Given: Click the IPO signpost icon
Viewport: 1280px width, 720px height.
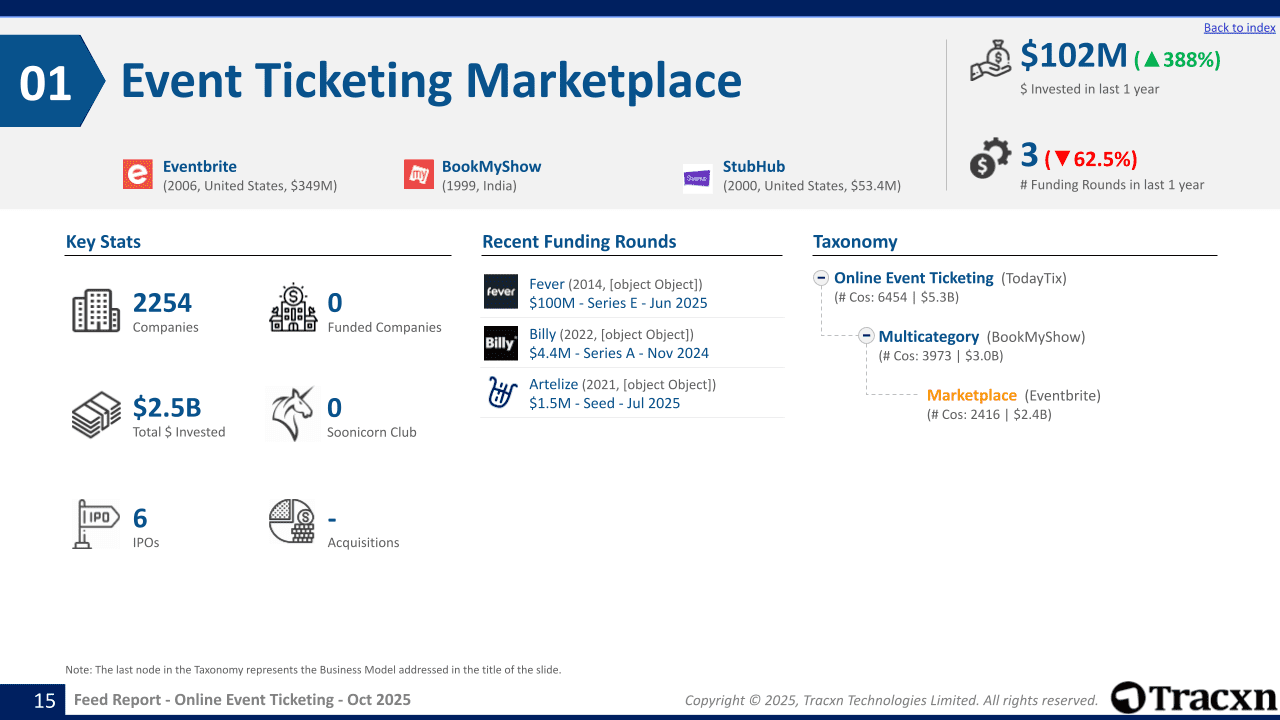Looking at the screenshot, I should coord(96,524).
